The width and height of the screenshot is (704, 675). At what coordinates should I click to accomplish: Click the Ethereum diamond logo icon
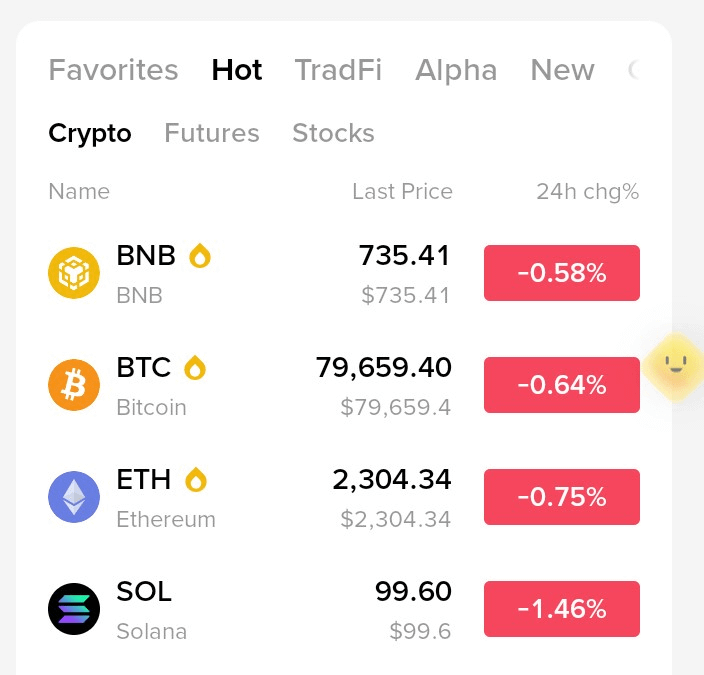[74, 497]
